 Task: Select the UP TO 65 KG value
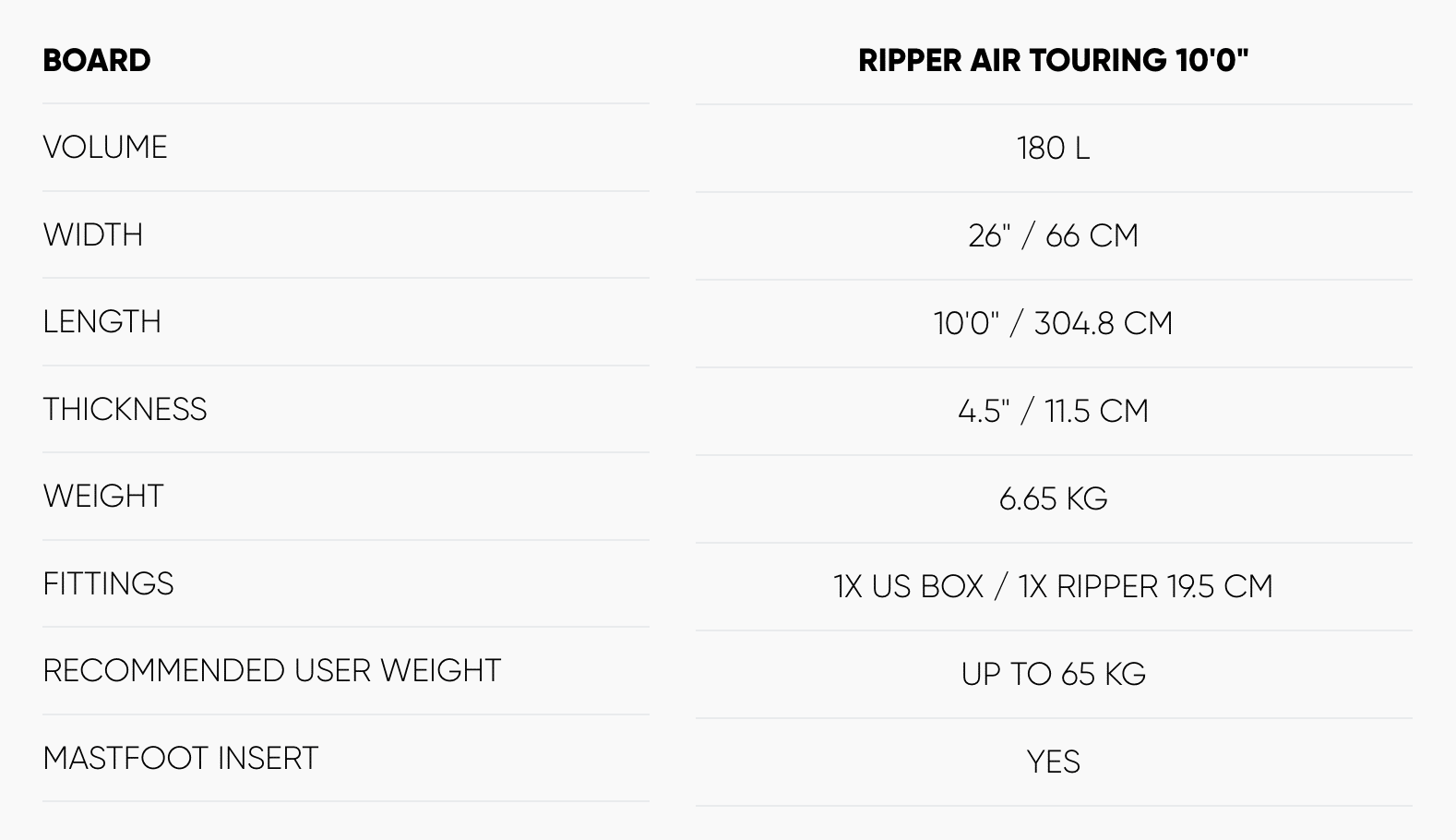1053,674
